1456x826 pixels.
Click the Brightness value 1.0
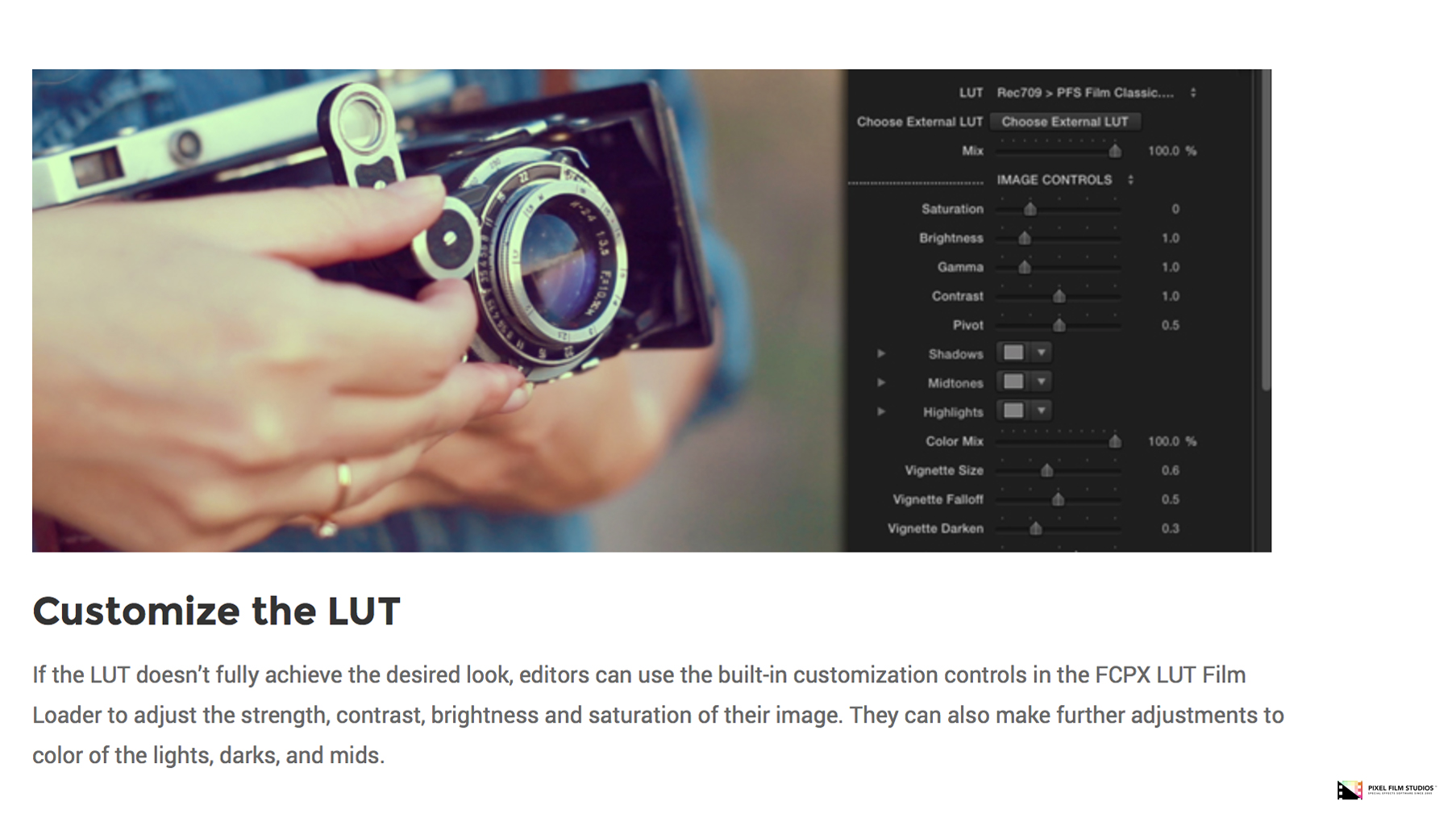[x=1170, y=238]
